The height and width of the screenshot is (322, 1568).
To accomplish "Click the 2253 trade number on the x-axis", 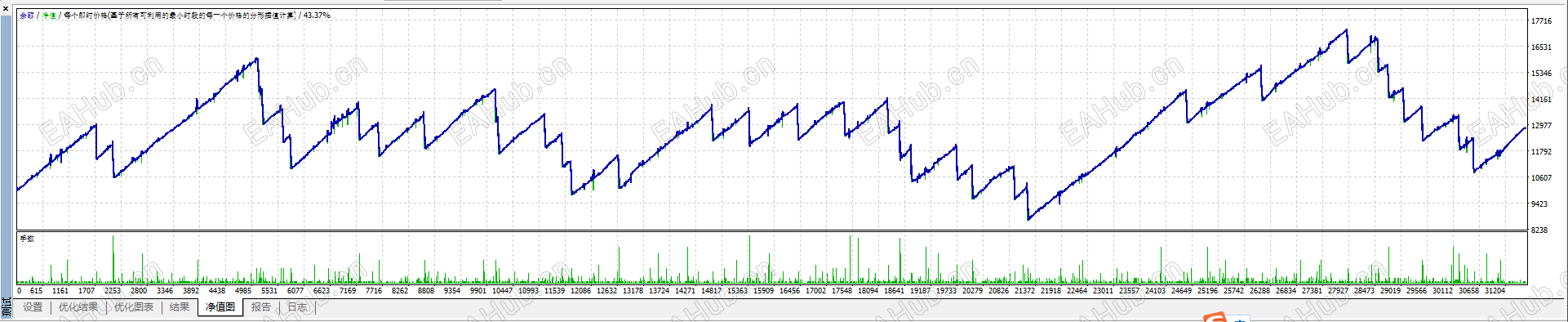I will pyautogui.click(x=113, y=291).
